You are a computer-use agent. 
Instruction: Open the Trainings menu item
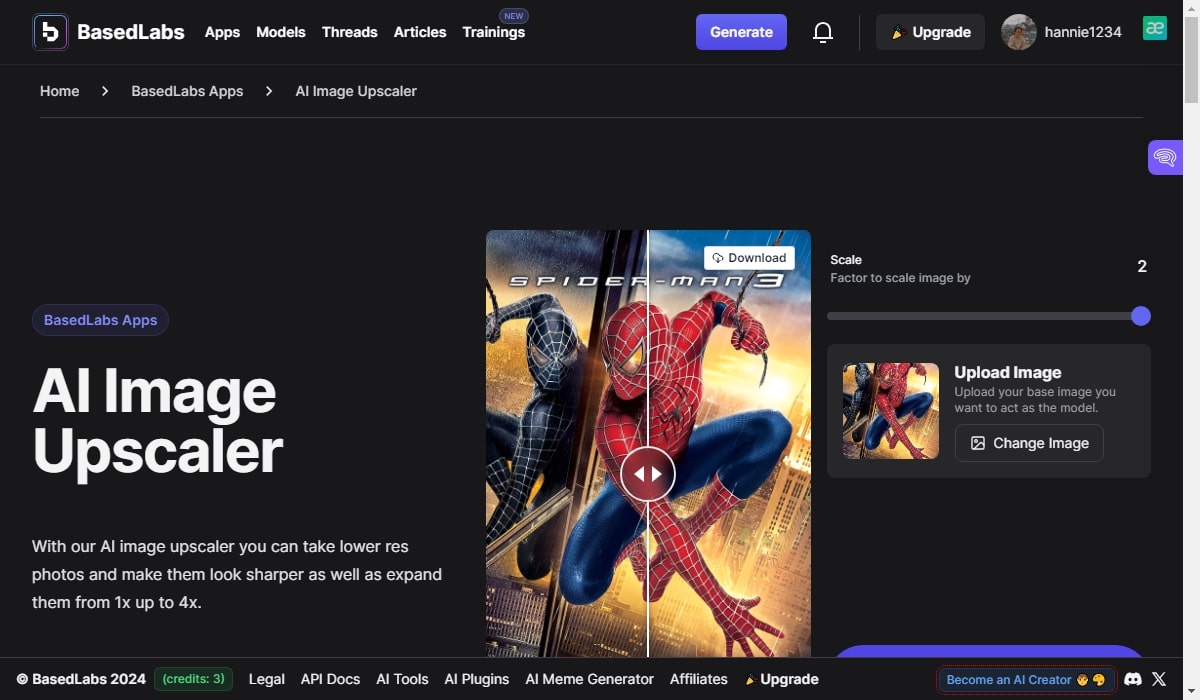[493, 32]
